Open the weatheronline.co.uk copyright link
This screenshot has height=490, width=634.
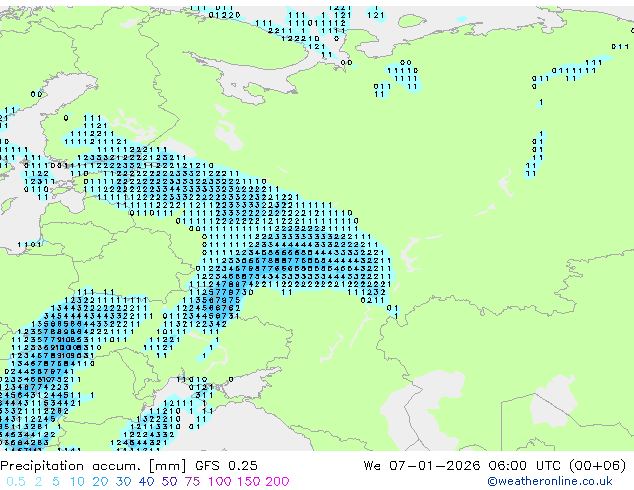[x=550, y=481]
